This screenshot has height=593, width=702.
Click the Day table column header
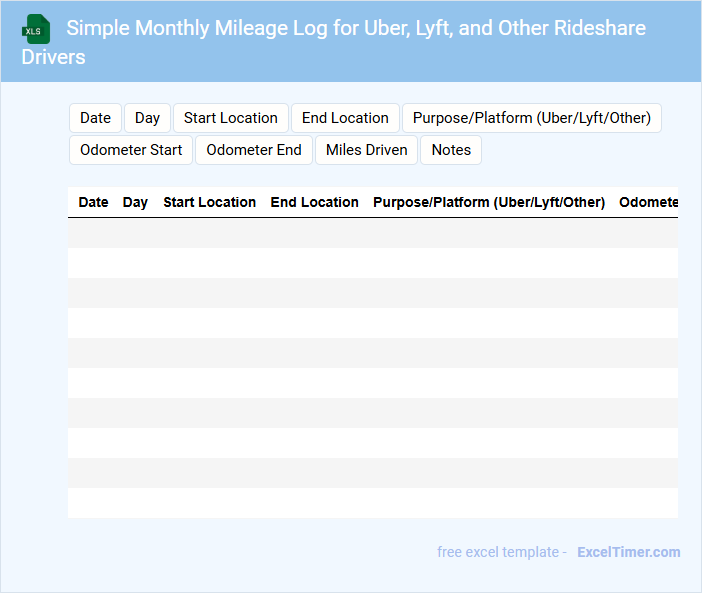pos(135,202)
